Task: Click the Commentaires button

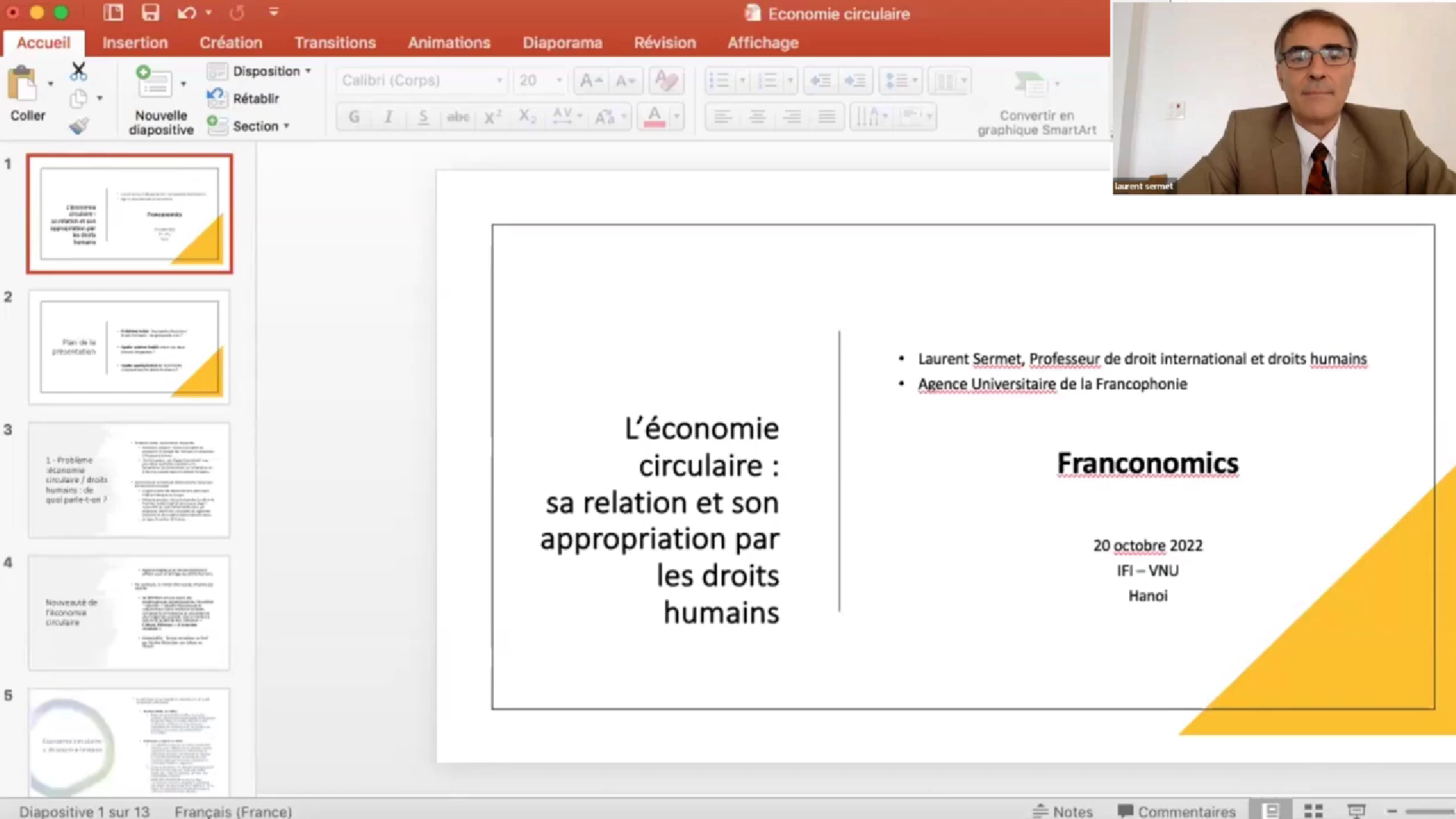Action: point(1176,811)
